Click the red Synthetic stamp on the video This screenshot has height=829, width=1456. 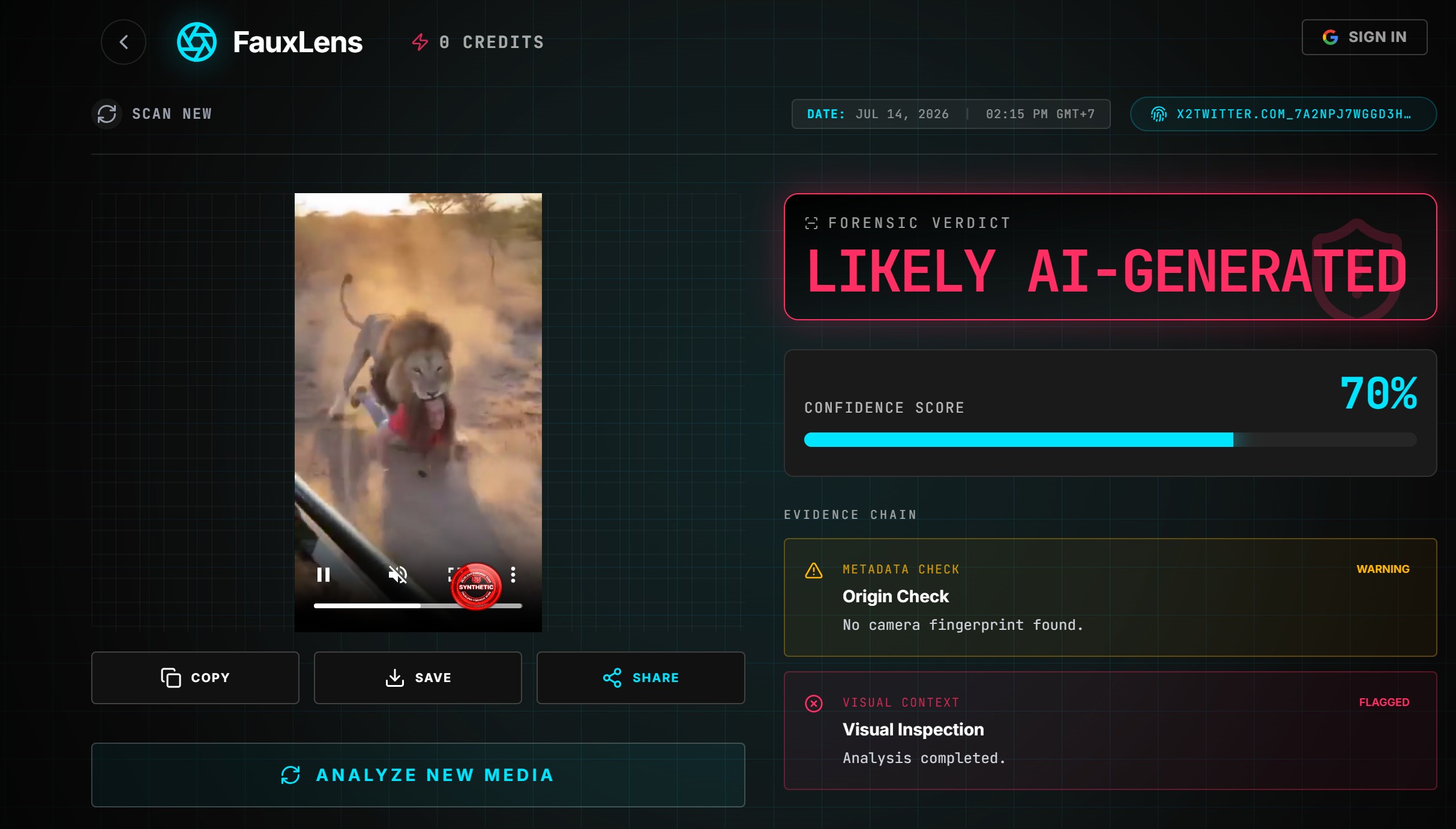click(476, 587)
